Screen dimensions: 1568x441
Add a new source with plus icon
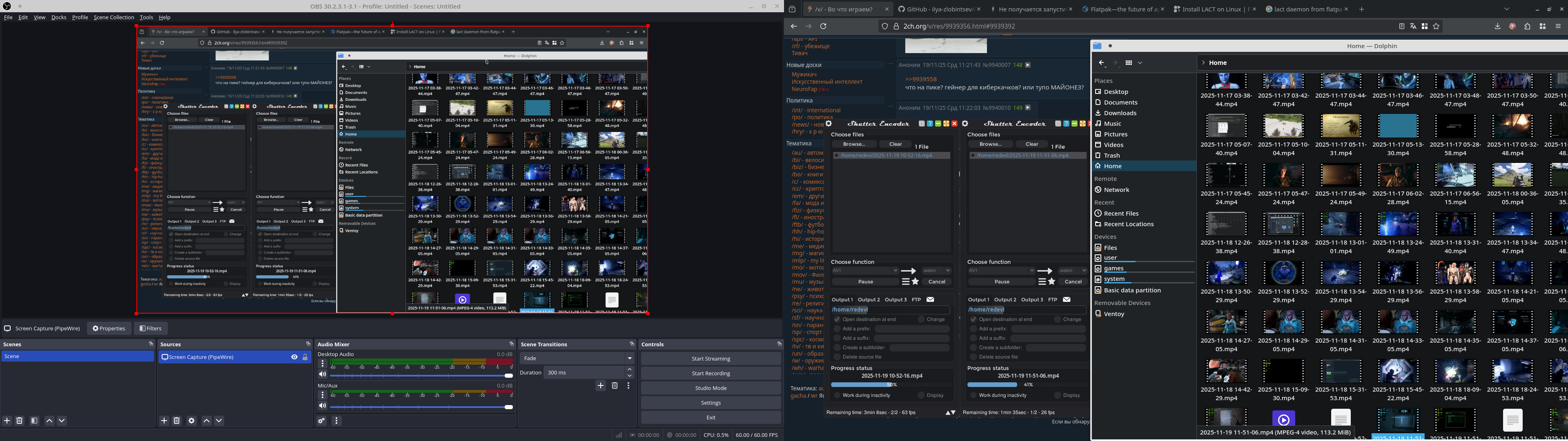coord(164,420)
